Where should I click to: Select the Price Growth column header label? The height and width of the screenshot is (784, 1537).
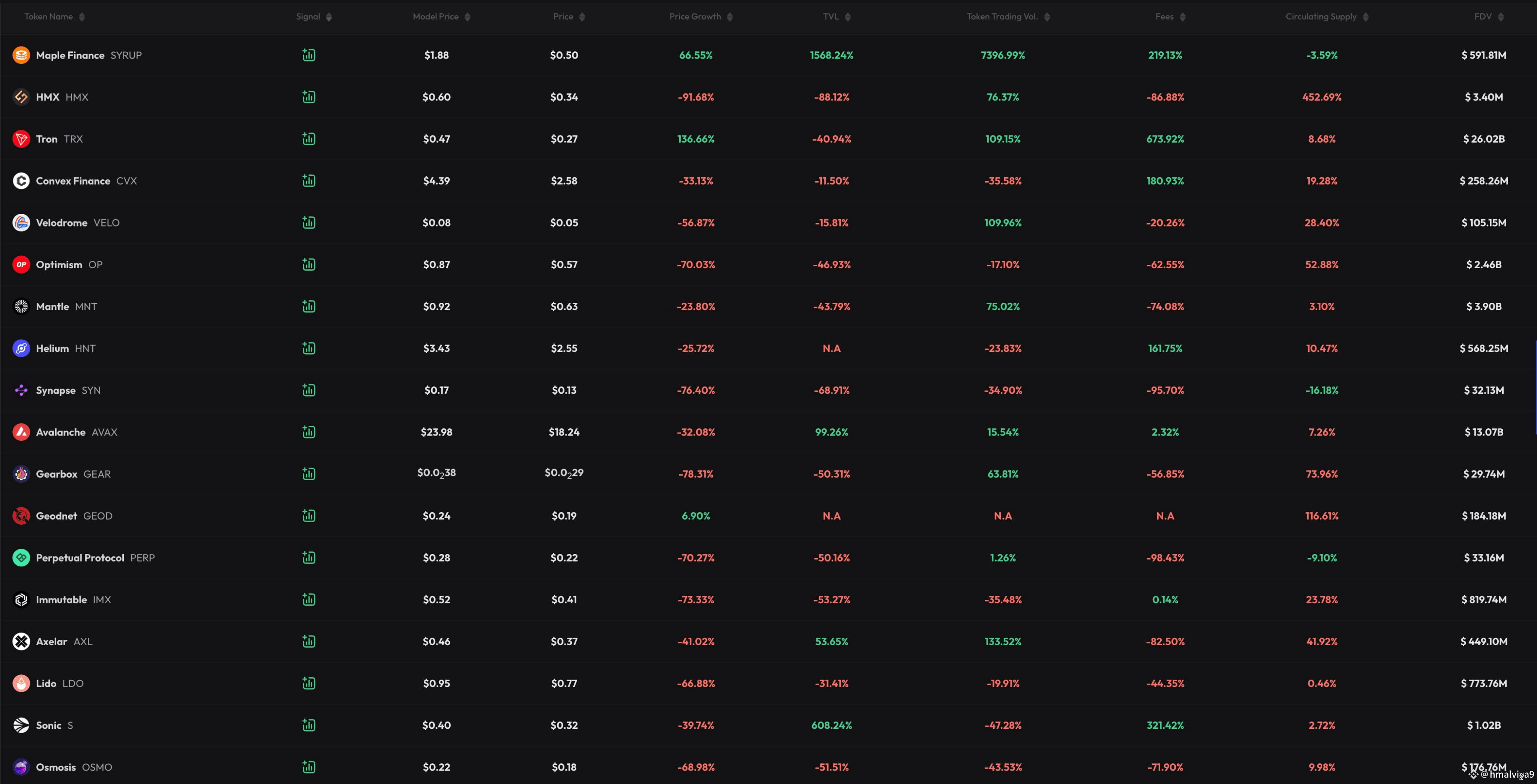click(x=695, y=17)
